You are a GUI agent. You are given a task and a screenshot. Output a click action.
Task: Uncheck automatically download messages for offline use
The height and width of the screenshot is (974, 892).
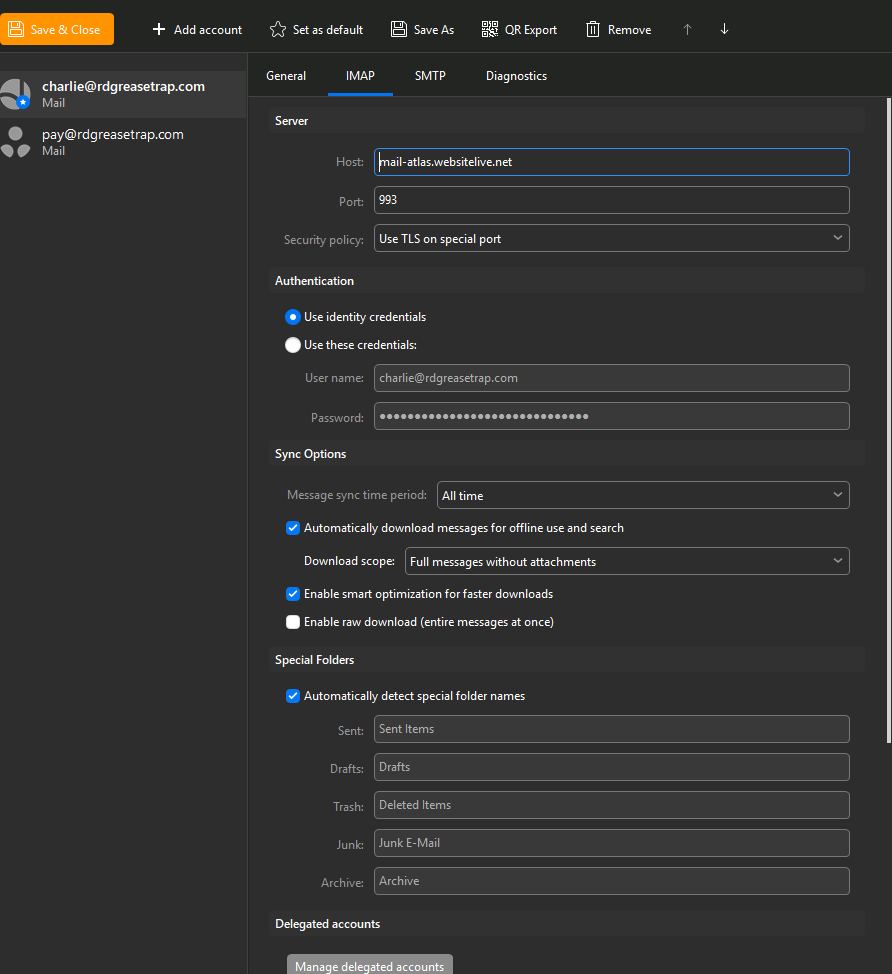[x=293, y=528]
